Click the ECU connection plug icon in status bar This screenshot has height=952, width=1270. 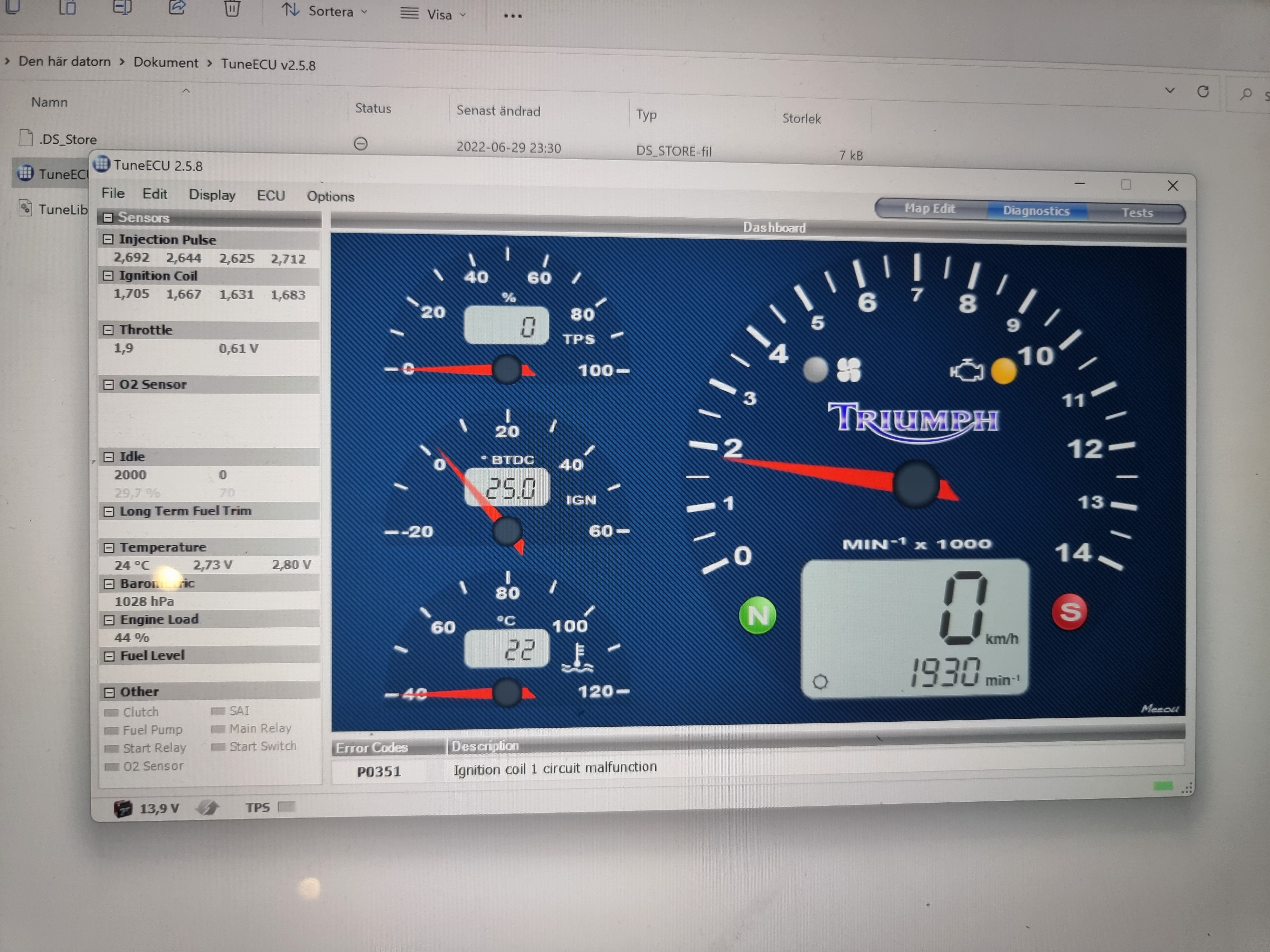(x=207, y=808)
